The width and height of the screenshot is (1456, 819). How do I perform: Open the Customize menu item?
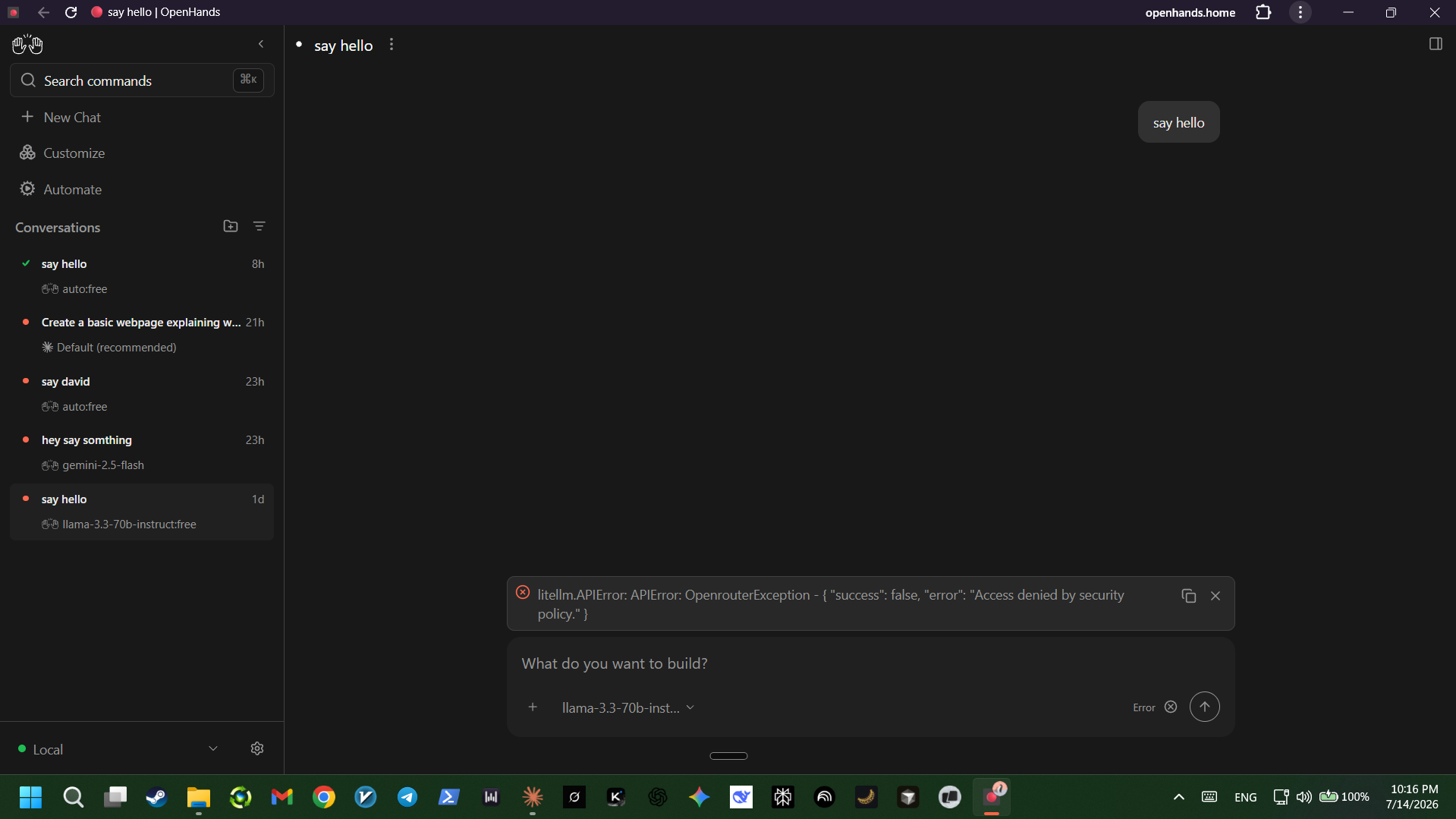74,153
